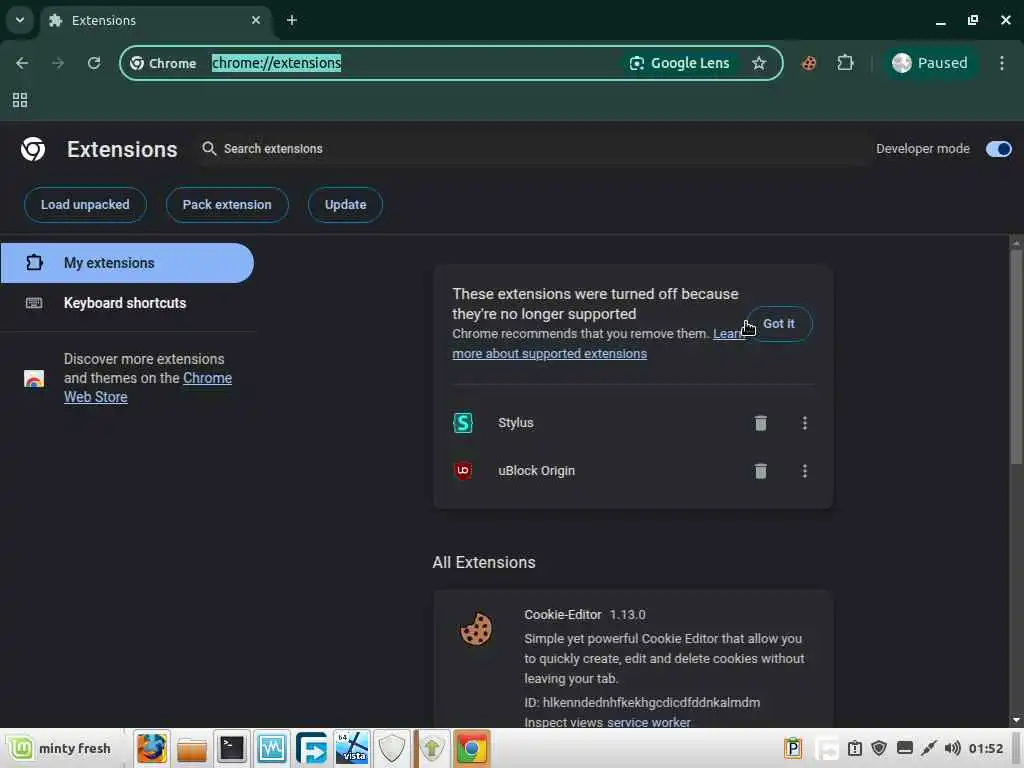The height and width of the screenshot is (768, 1024).
Task: Click the scrollbar down arrow
Action: pos(1016,720)
